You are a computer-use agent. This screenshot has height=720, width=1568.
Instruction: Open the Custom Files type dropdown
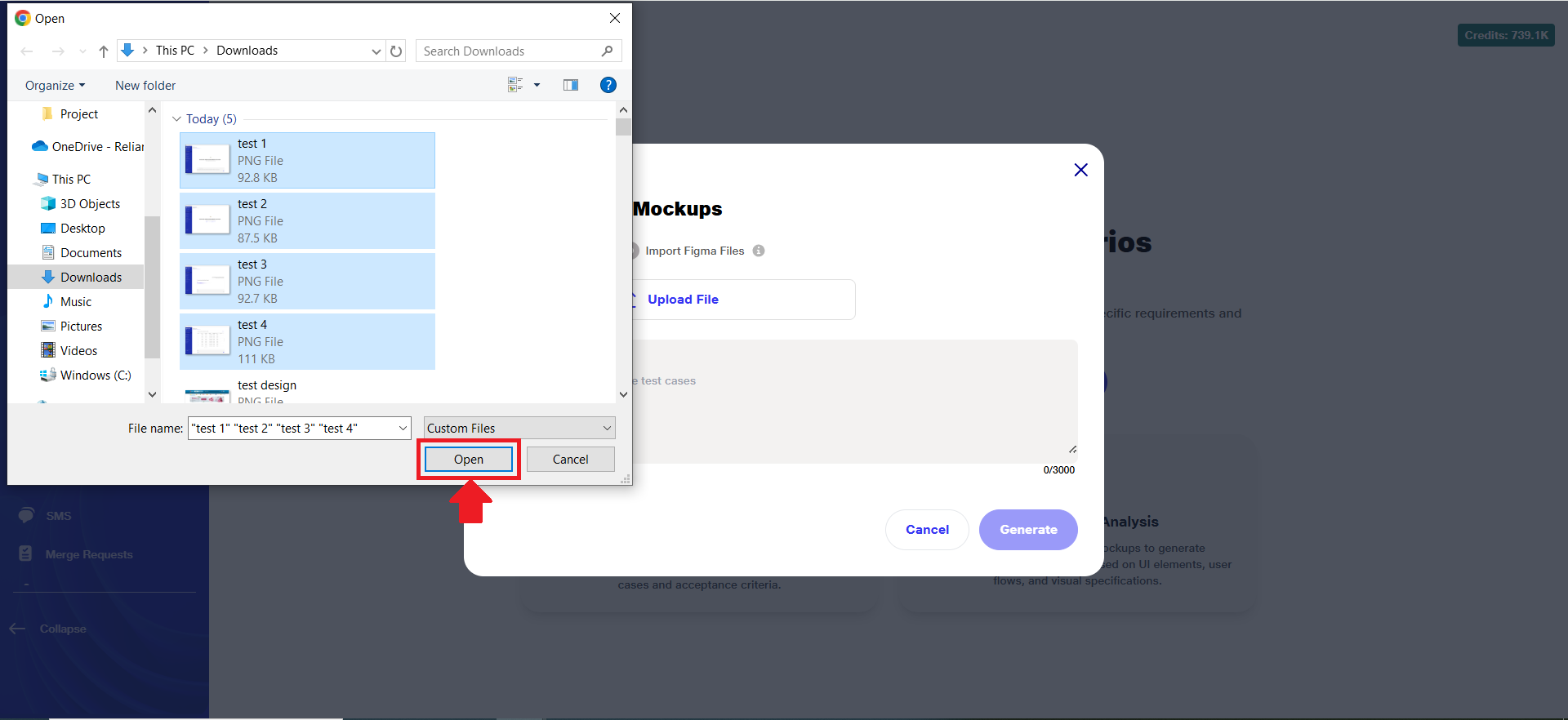(x=519, y=428)
